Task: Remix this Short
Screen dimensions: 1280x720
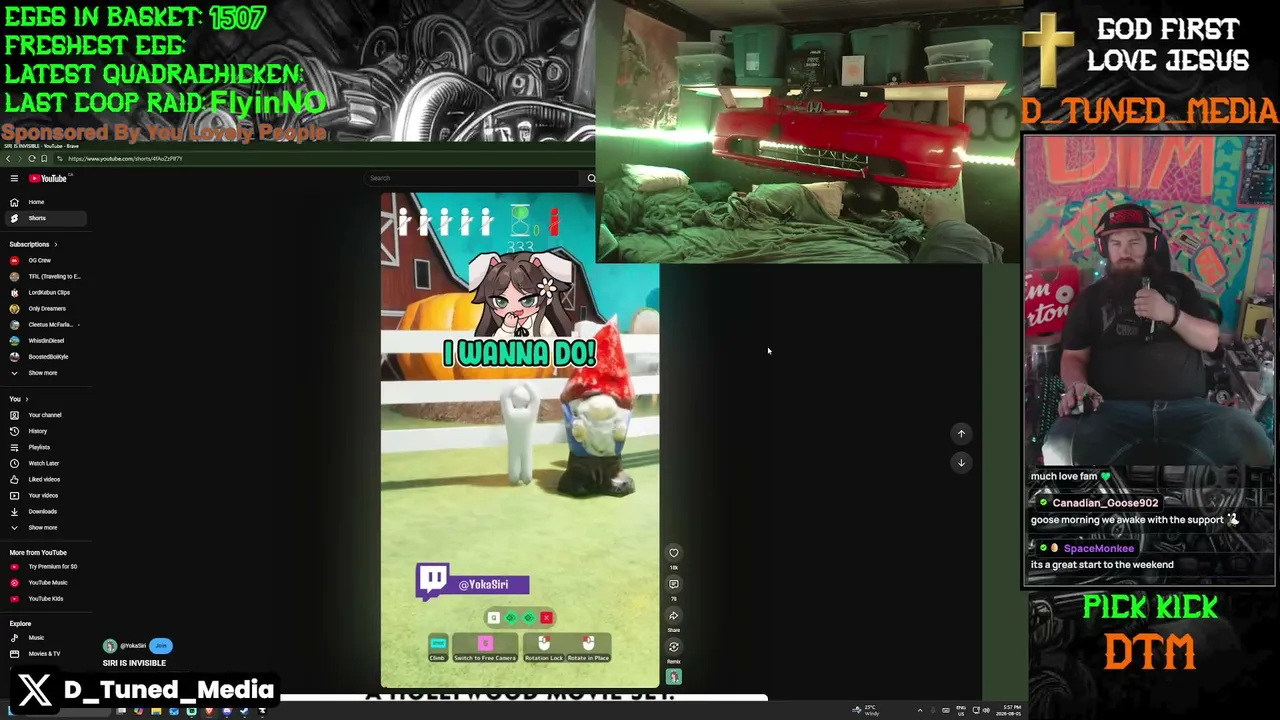Action: coord(673,647)
